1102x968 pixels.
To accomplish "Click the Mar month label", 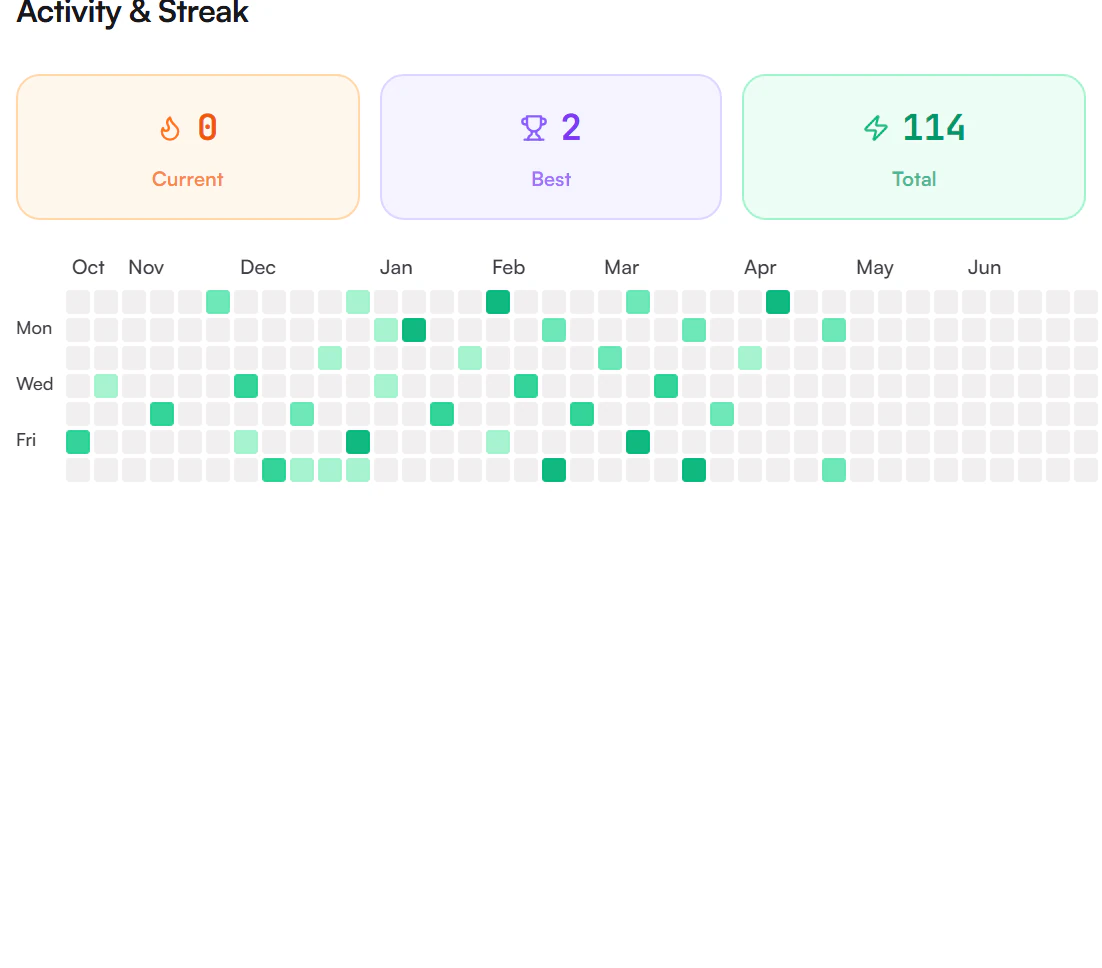I will [621, 267].
